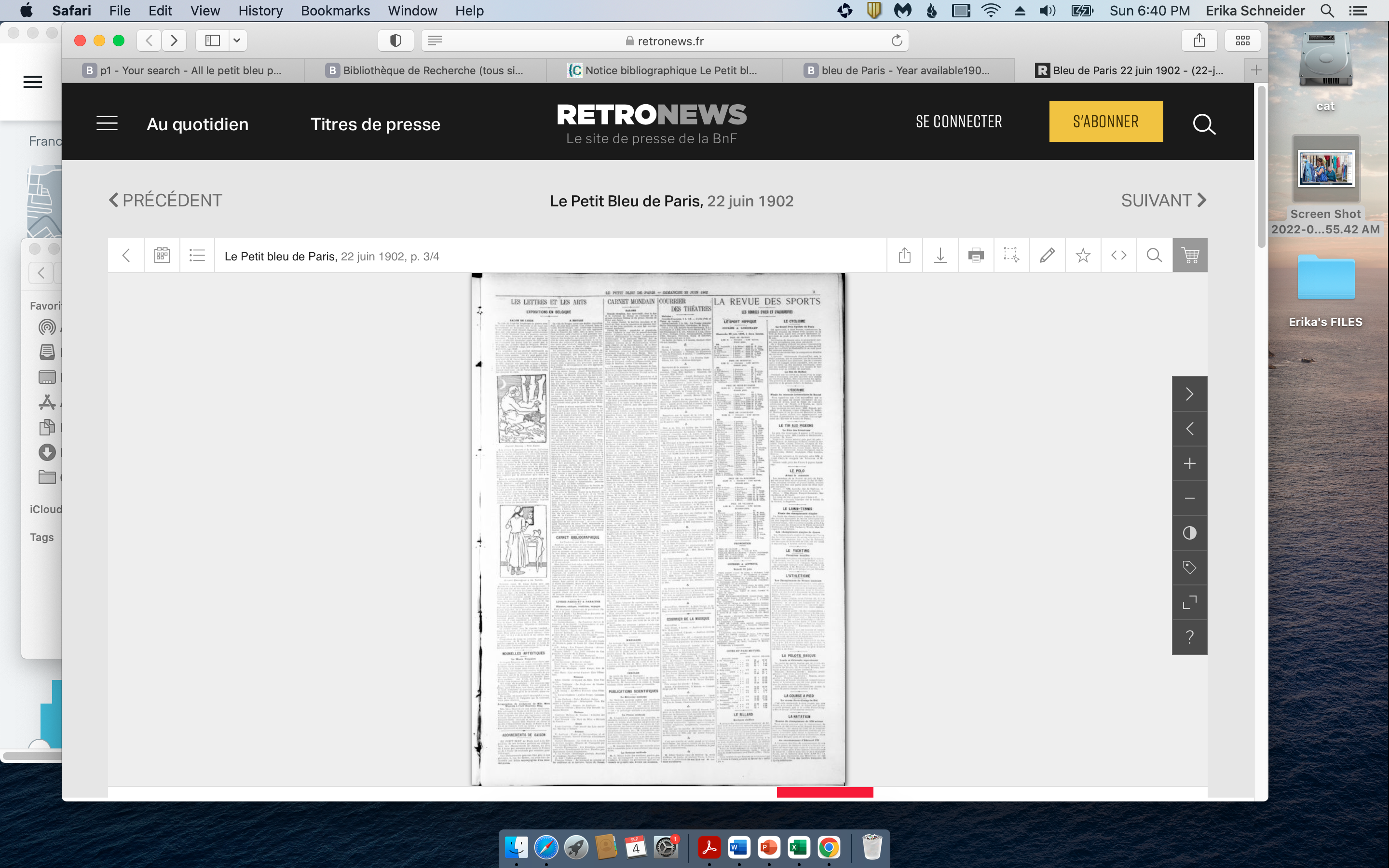This screenshot has height=868, width=1389.
Task: Open the File menu
Action: click(x=120, y=10)
